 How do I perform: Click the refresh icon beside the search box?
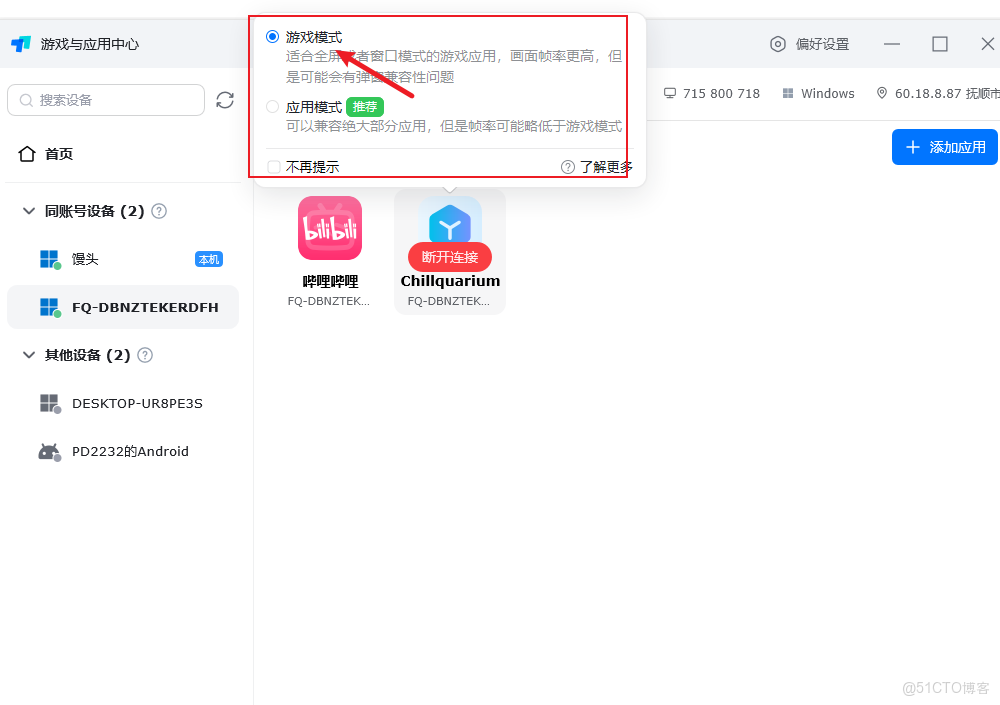(225, 100)
